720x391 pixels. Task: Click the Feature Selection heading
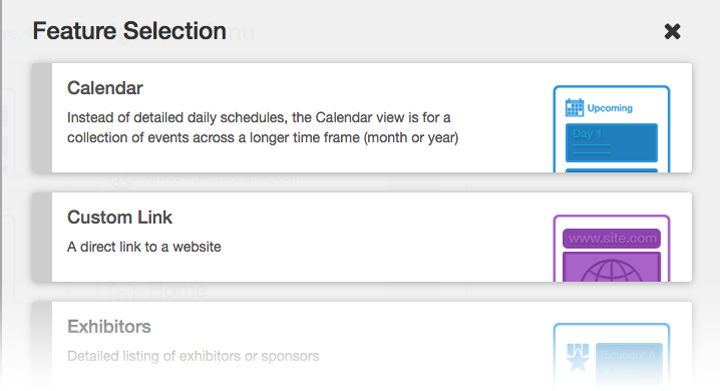click(x=129, y=31)
